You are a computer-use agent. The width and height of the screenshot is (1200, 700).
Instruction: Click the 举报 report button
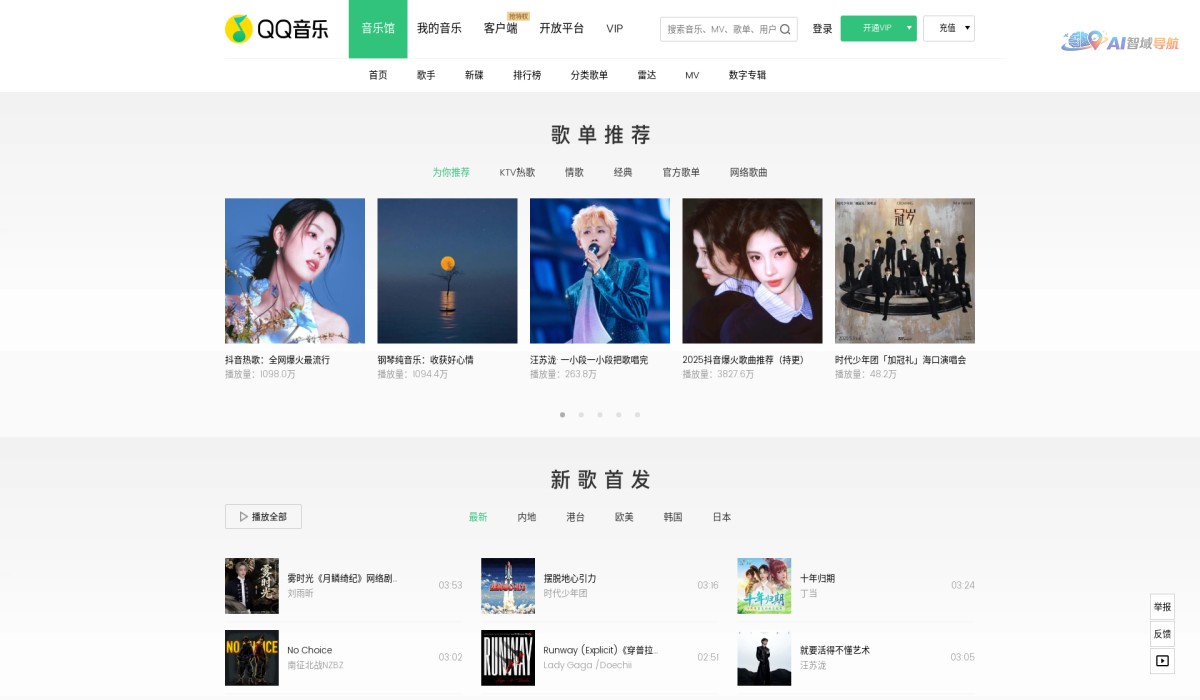[1161, 606]
